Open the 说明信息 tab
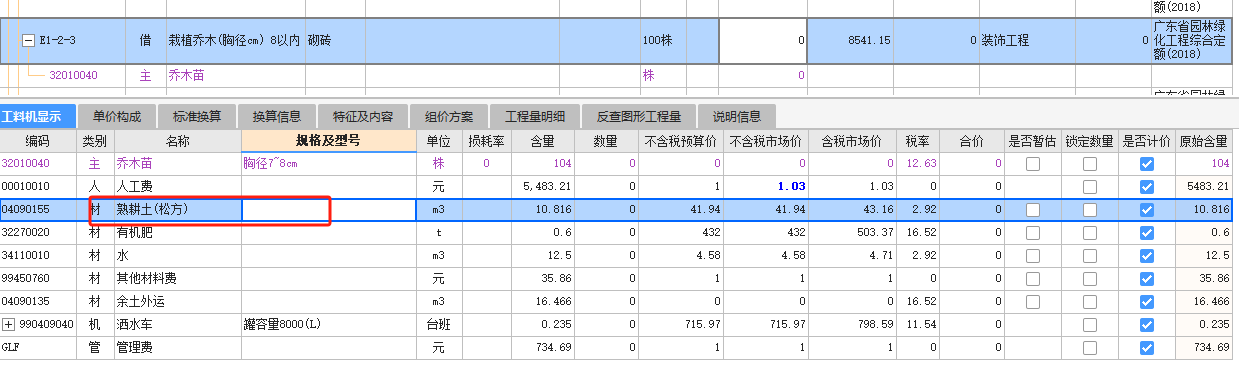Screen dimensions: 1239x367 pyautogui.click(x=736, y=116)
